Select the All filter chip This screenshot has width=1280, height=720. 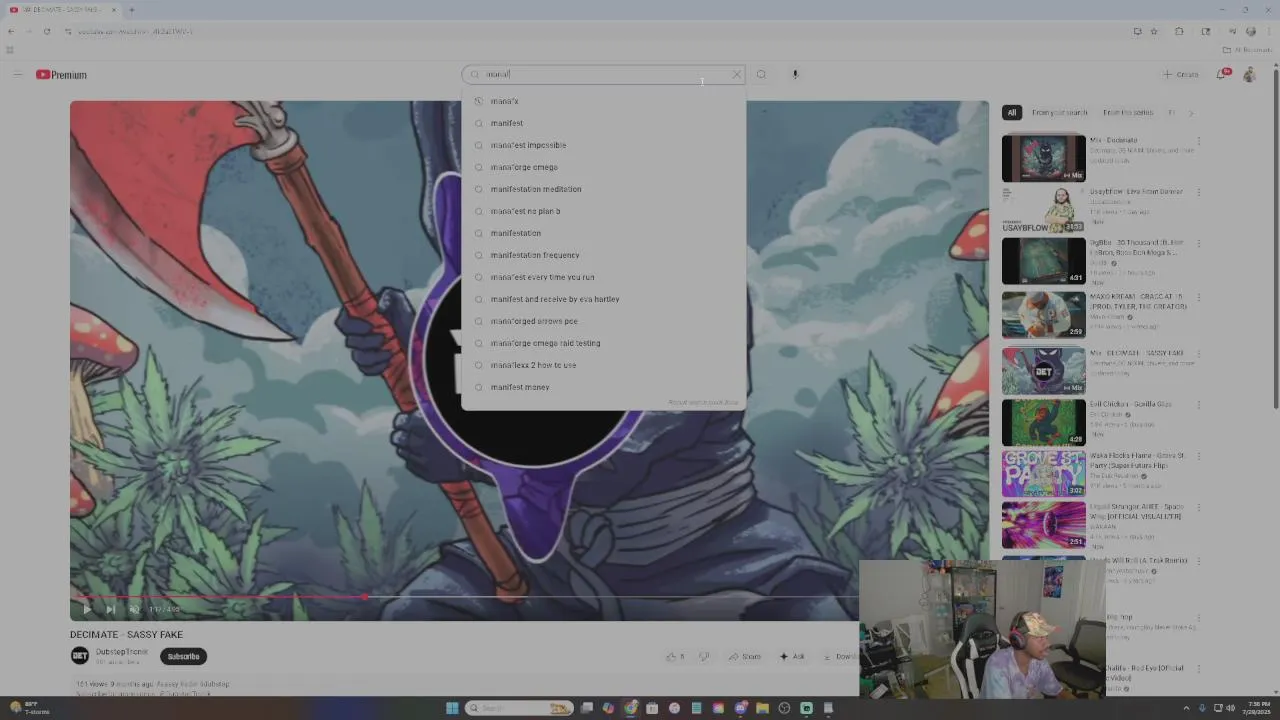1012,113
